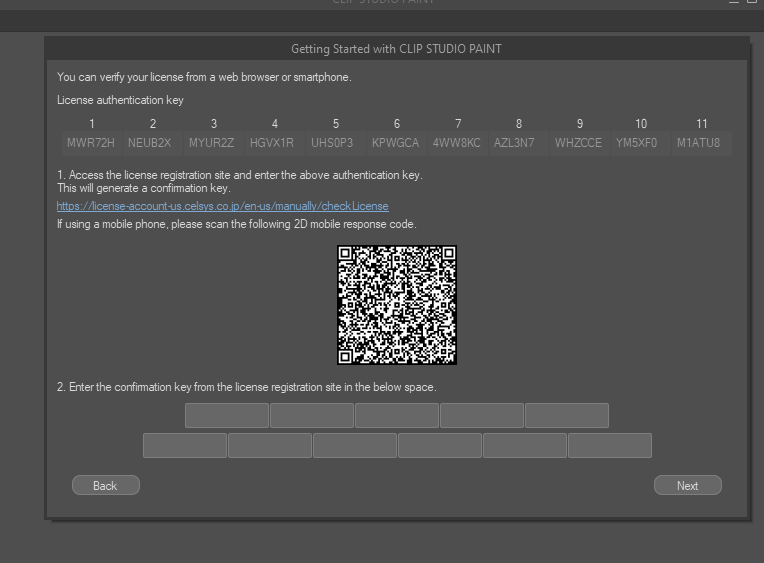Click the Next button
Screen dimensions: 764x563
[688, 485]
